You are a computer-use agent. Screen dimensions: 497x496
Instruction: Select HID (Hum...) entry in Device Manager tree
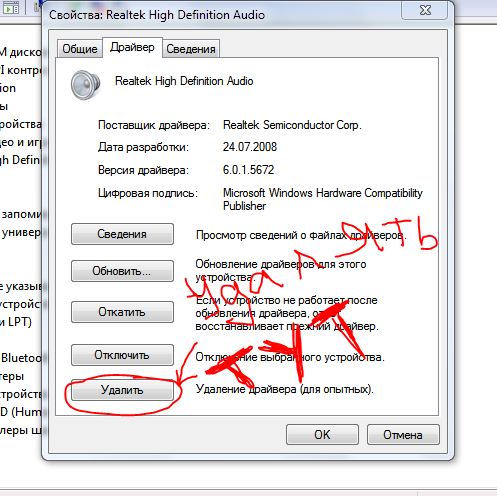pos(21,412)
